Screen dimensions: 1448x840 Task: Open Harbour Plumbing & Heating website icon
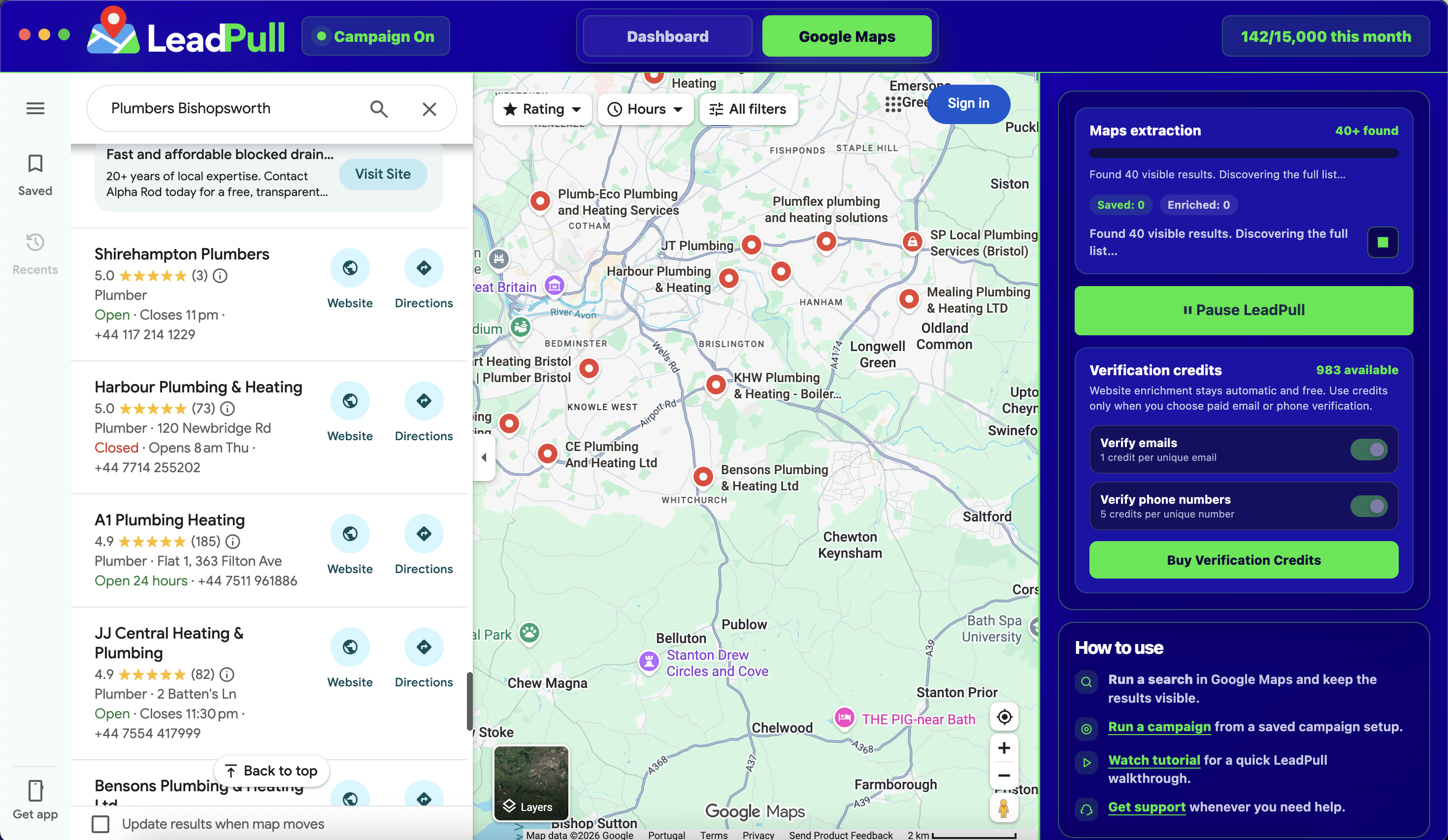click(x=350, y=400)
